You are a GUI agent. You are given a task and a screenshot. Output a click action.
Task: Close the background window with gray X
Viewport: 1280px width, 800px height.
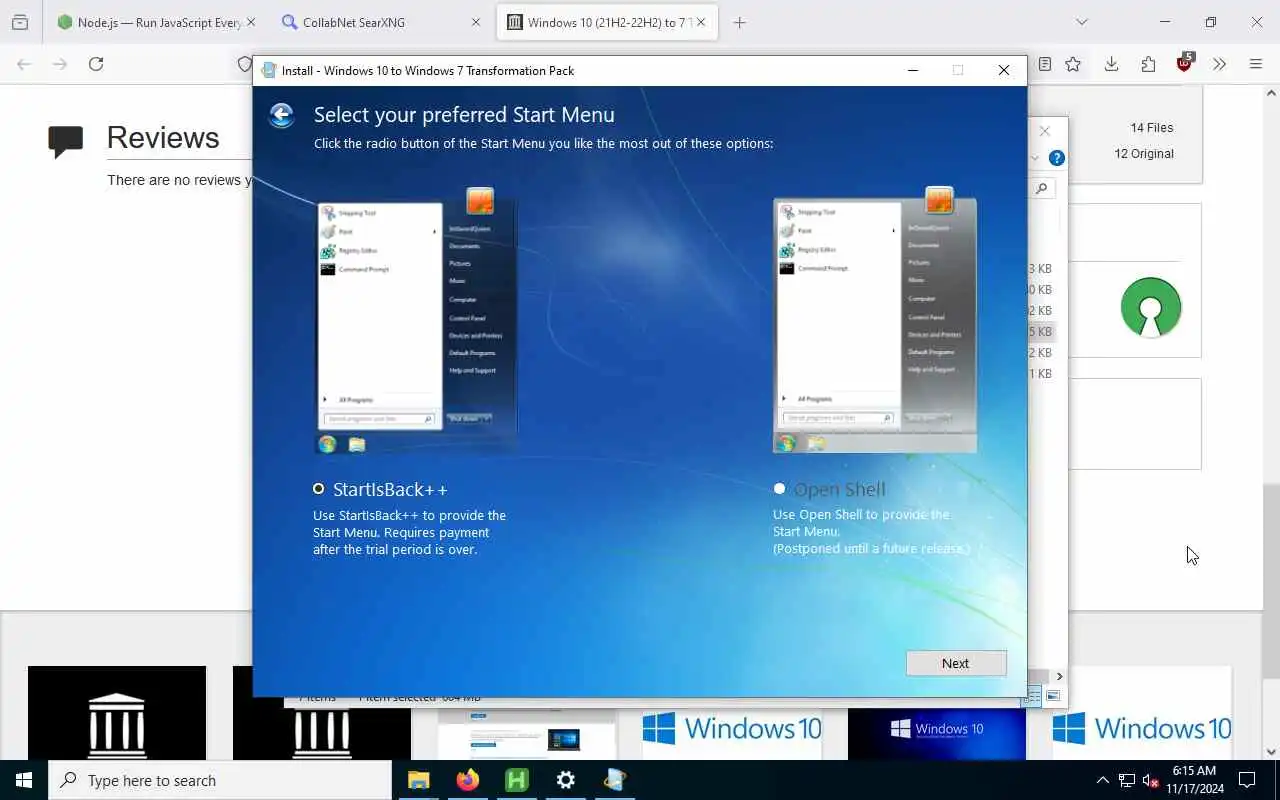(x=1045, y=131)
